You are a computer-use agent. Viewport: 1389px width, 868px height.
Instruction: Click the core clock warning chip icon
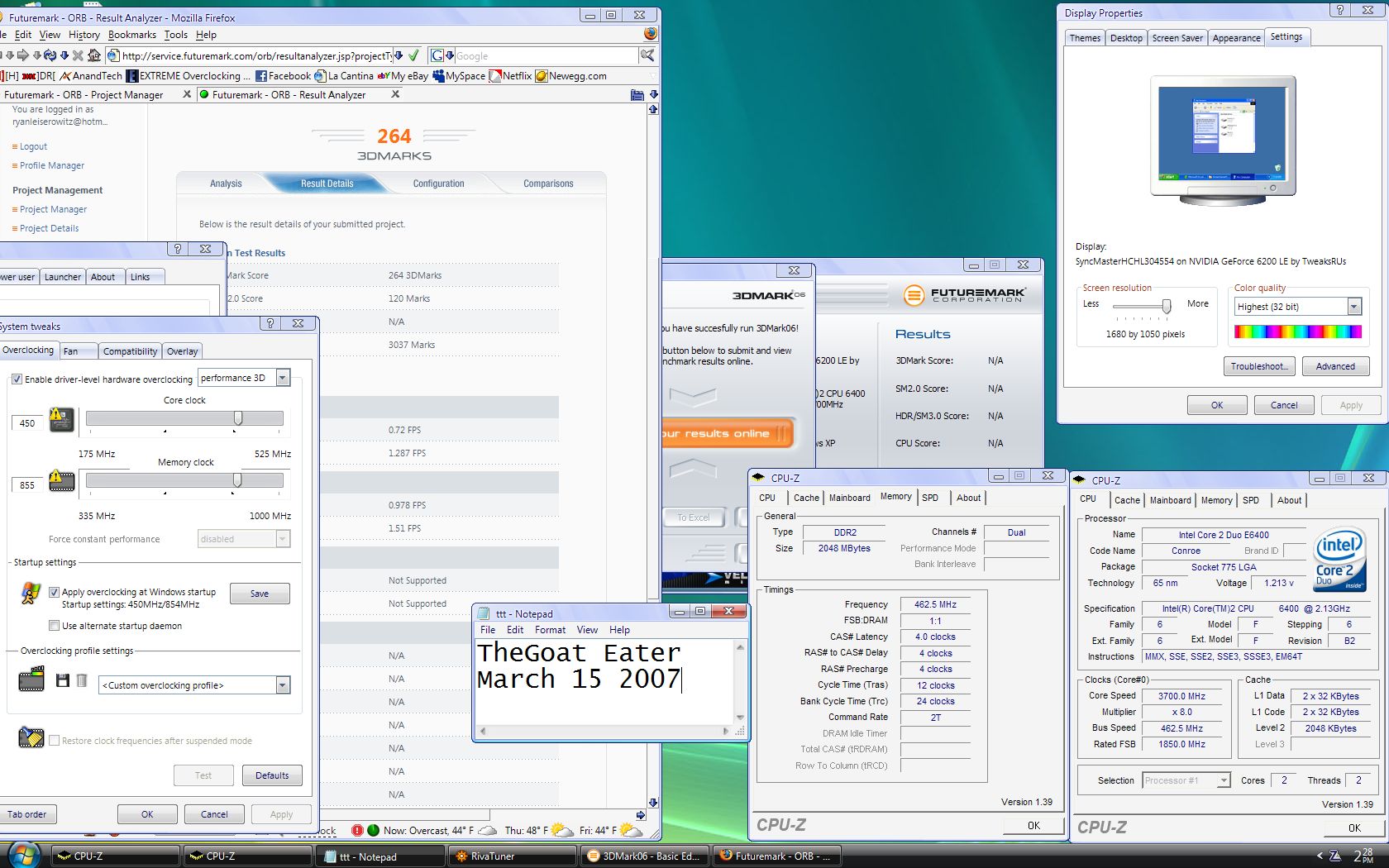click(61, 420)
